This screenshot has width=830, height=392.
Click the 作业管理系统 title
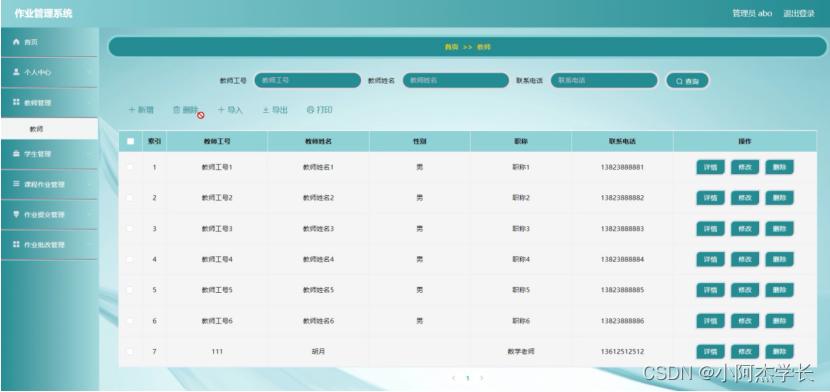tap(43, 13)
